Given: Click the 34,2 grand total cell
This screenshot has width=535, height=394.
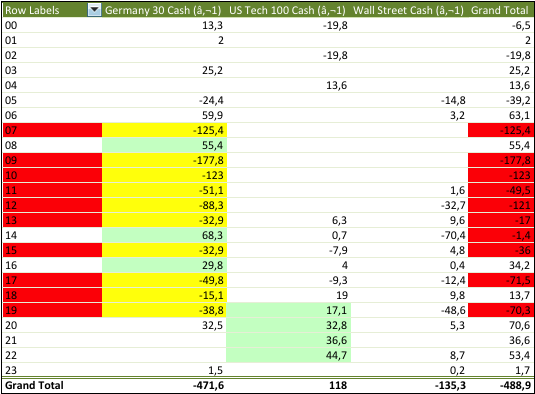Looking at the screenshot, I should 501,265.
